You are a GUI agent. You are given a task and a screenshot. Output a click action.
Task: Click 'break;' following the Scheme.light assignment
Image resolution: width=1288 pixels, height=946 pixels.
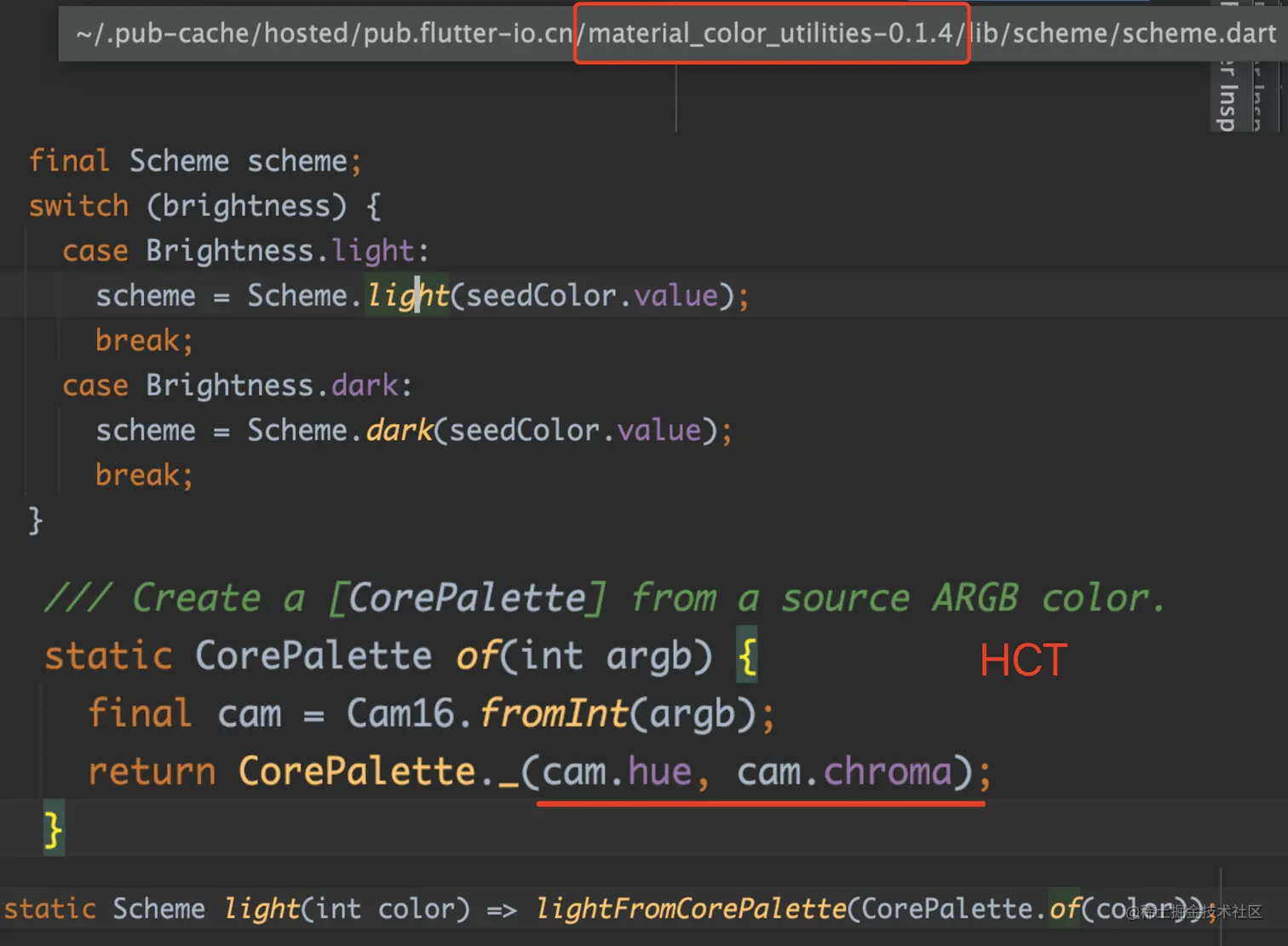coord(144,341)
